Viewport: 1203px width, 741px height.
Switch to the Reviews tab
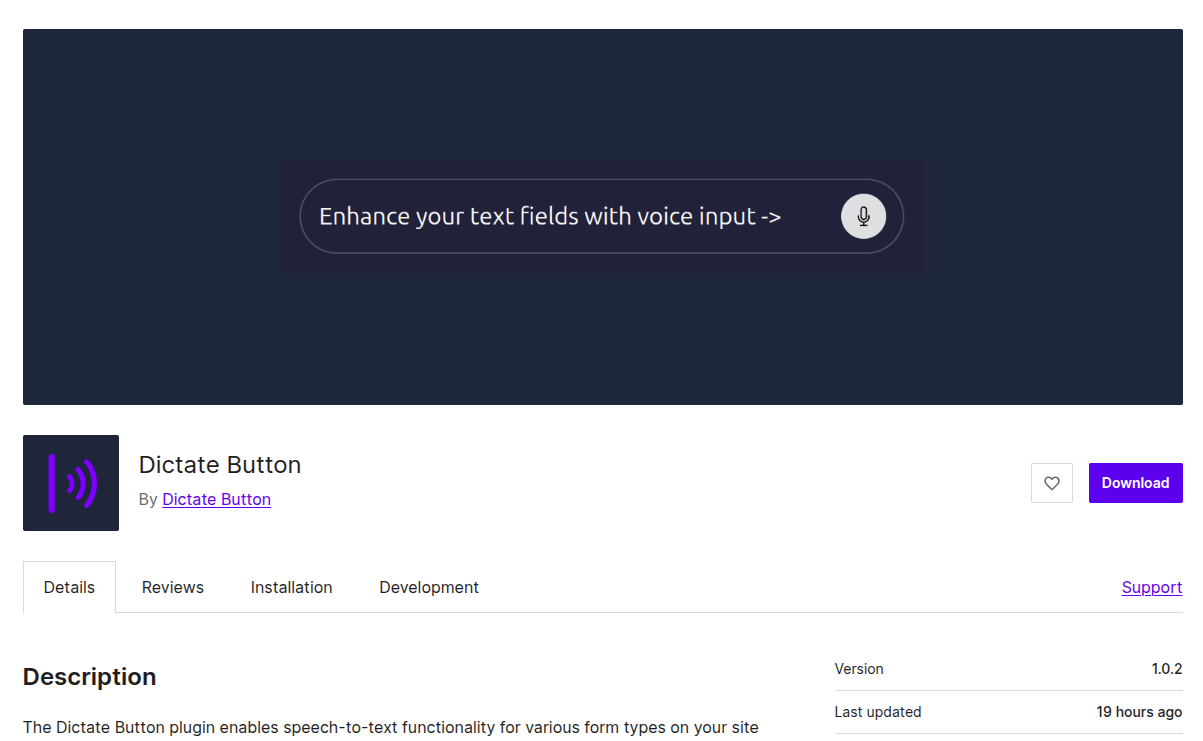point(173,587)
